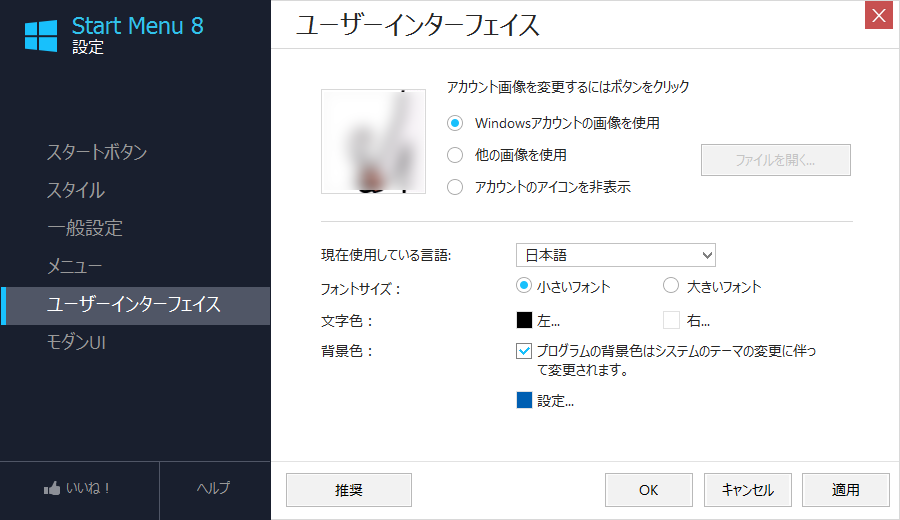Open the スタートボタン settings page
The height and width of the screenshot is (520, 900).
pos(96,152)
